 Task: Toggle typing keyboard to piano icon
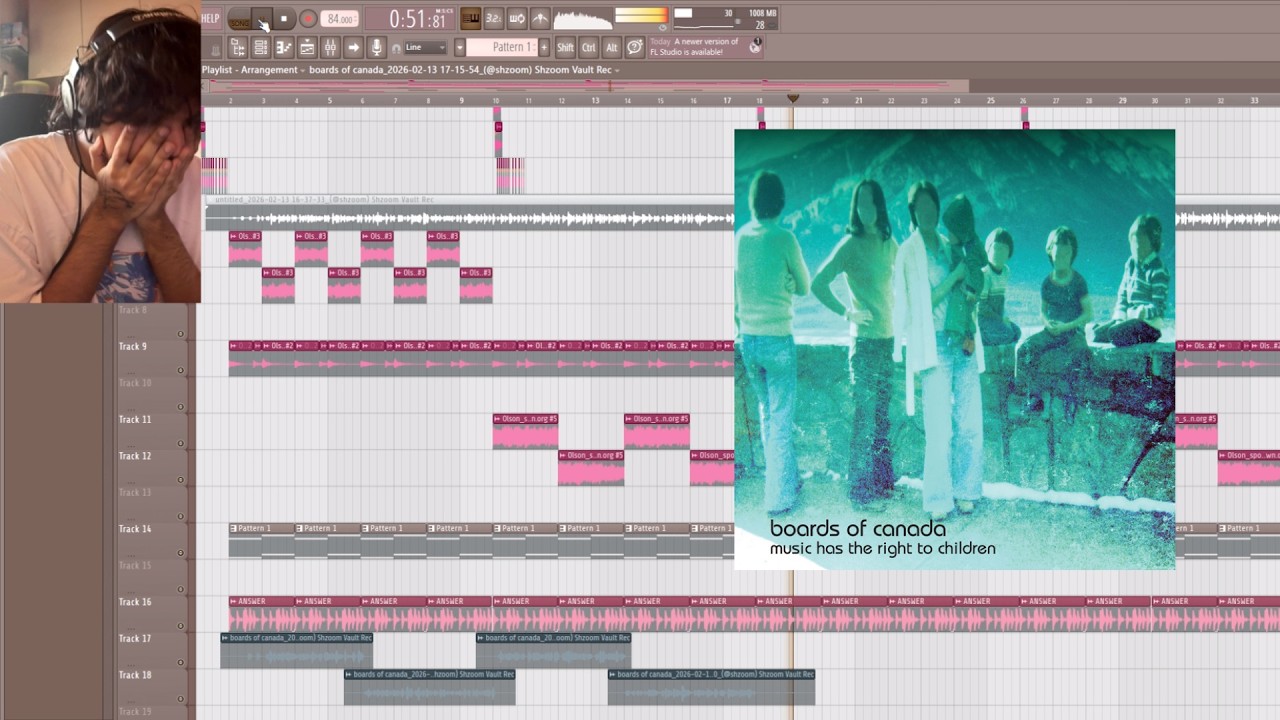click(x=470, y=18)
